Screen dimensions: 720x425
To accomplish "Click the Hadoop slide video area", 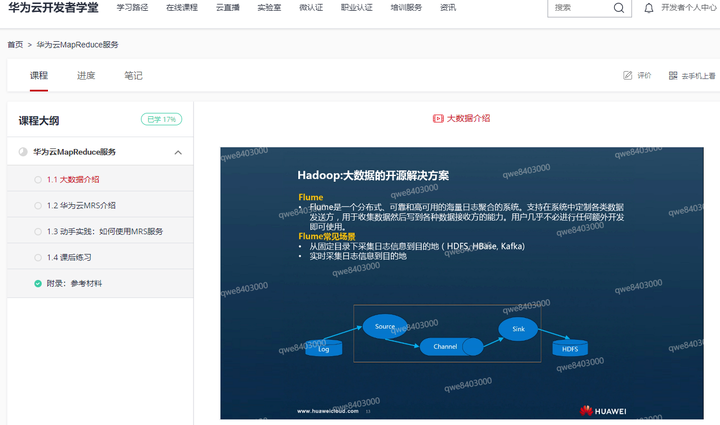I will pyautogui.click(x=461, y=283).
